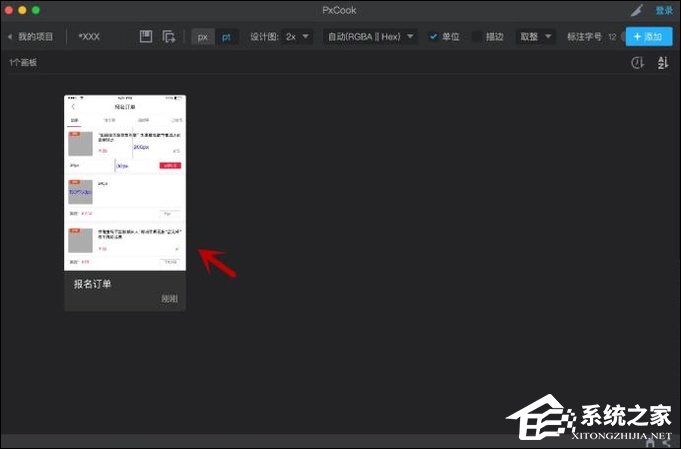Click the save project icon
Image resolution: width=681 pixels, height=449 pixels.
146,36
